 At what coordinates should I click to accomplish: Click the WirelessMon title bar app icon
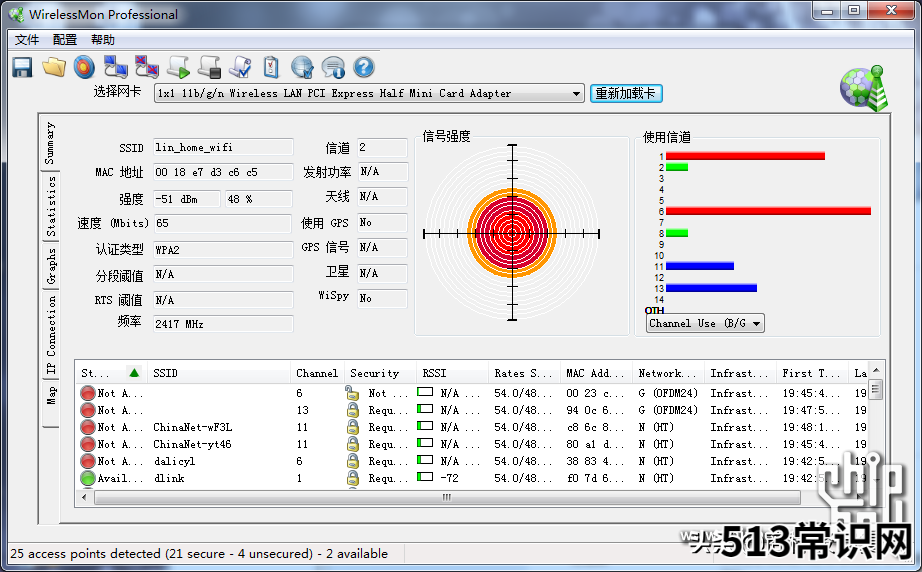pos(16,14)
